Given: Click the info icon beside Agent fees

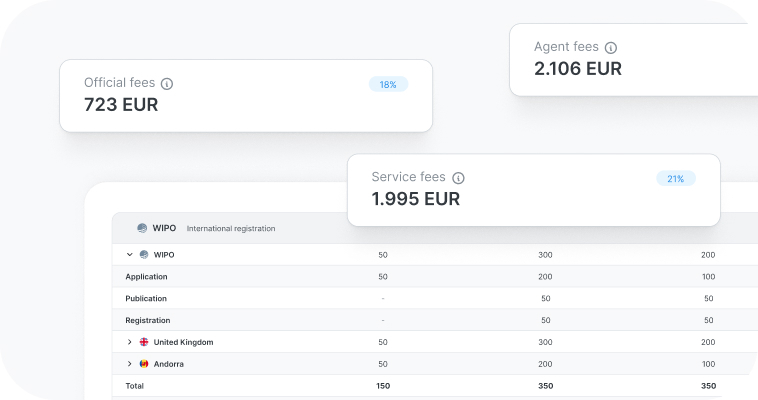Looking at the screenshot, I should click(611, 47).
